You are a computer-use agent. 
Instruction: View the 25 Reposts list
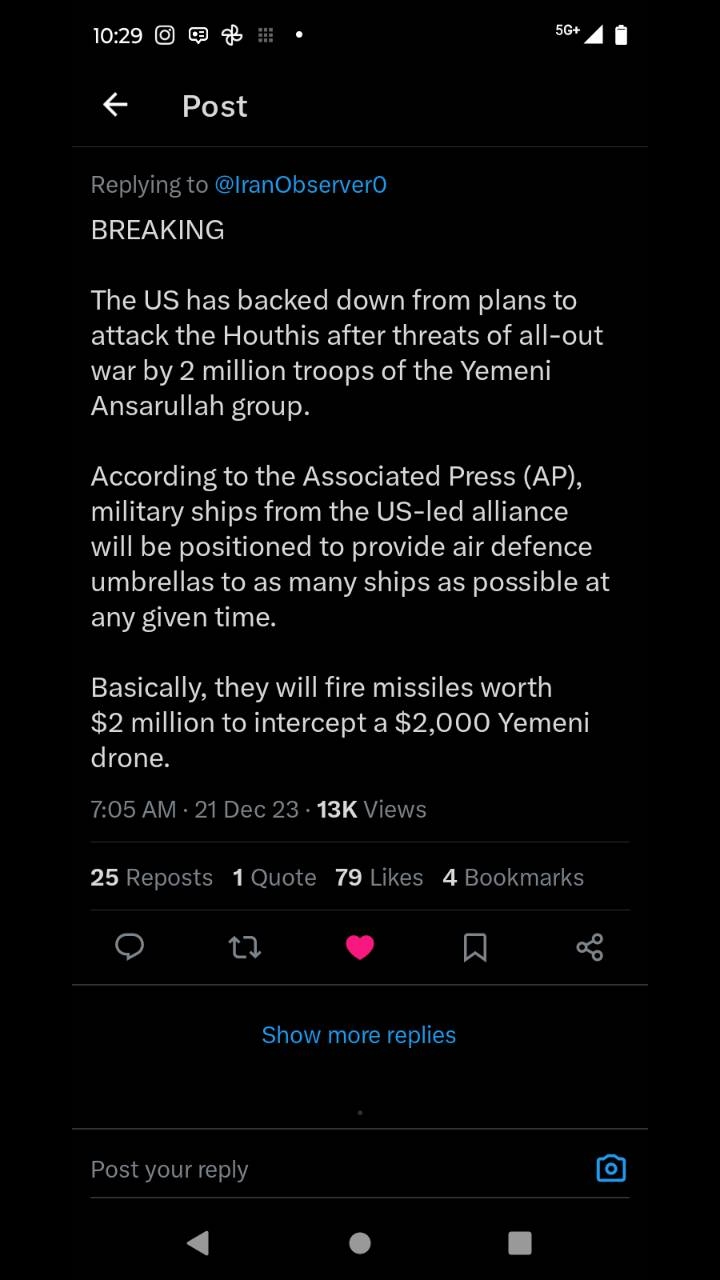pyautogui.click(x=151, y=877)
